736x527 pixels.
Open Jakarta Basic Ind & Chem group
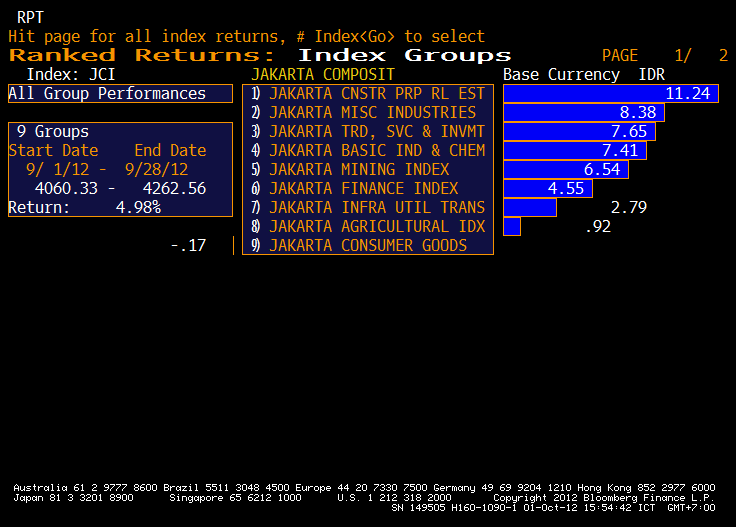(376, 151)
